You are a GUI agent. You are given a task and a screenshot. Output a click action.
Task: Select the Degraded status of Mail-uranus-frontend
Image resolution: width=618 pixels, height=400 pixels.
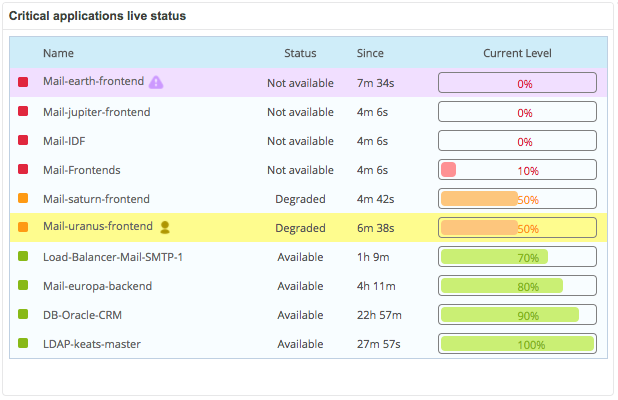[x=300, y=228]
